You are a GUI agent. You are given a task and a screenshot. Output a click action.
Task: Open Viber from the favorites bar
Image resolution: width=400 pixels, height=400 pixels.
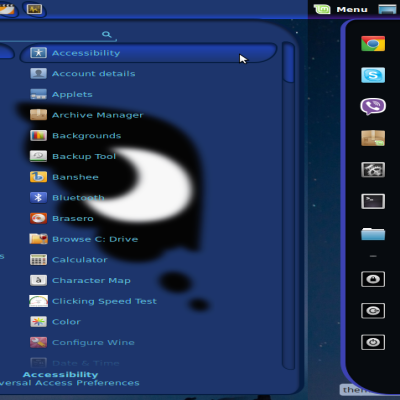click(373, 106)
